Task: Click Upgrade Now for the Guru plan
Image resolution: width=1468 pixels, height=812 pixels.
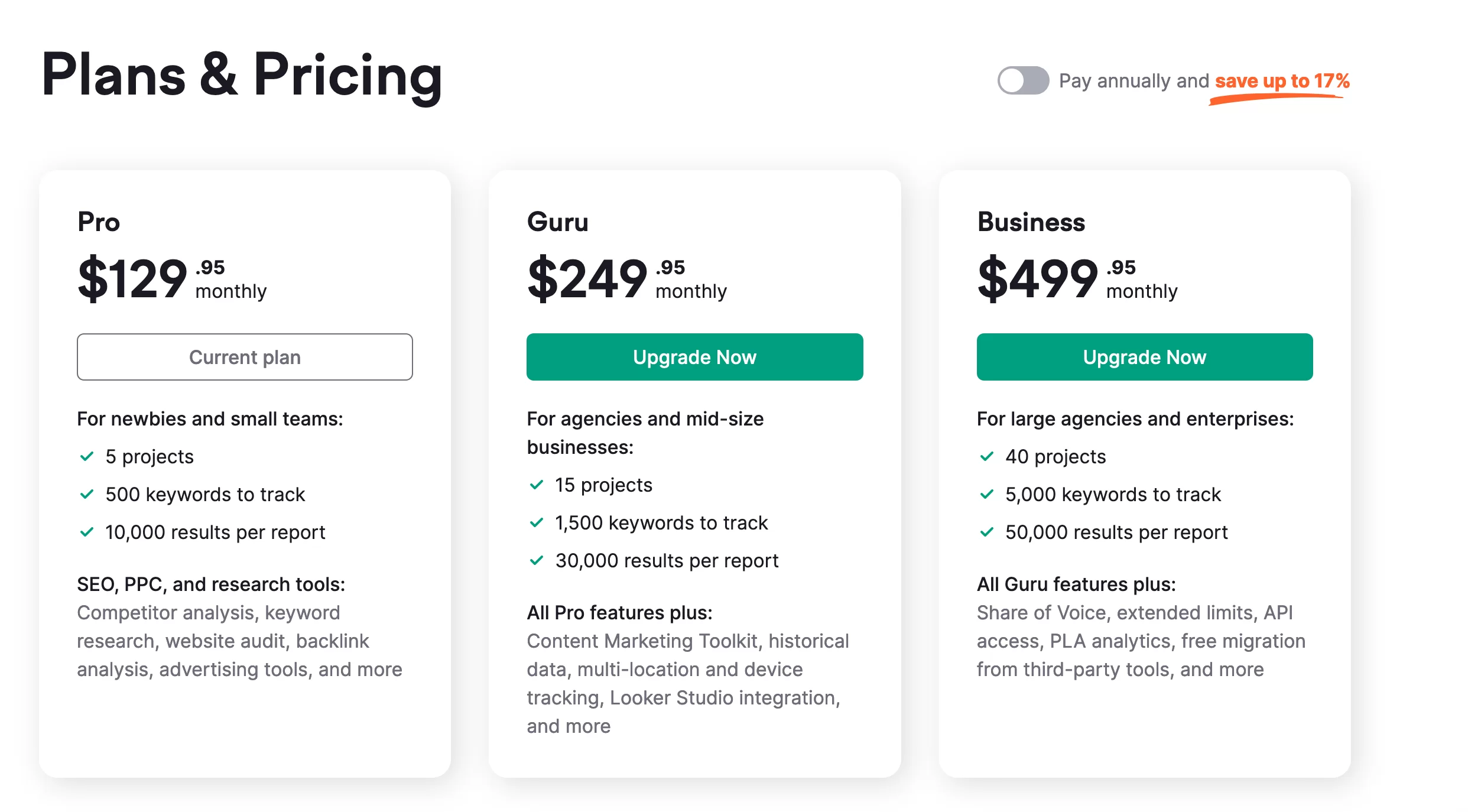Action: pyautogui.click(x=694, y=357)
